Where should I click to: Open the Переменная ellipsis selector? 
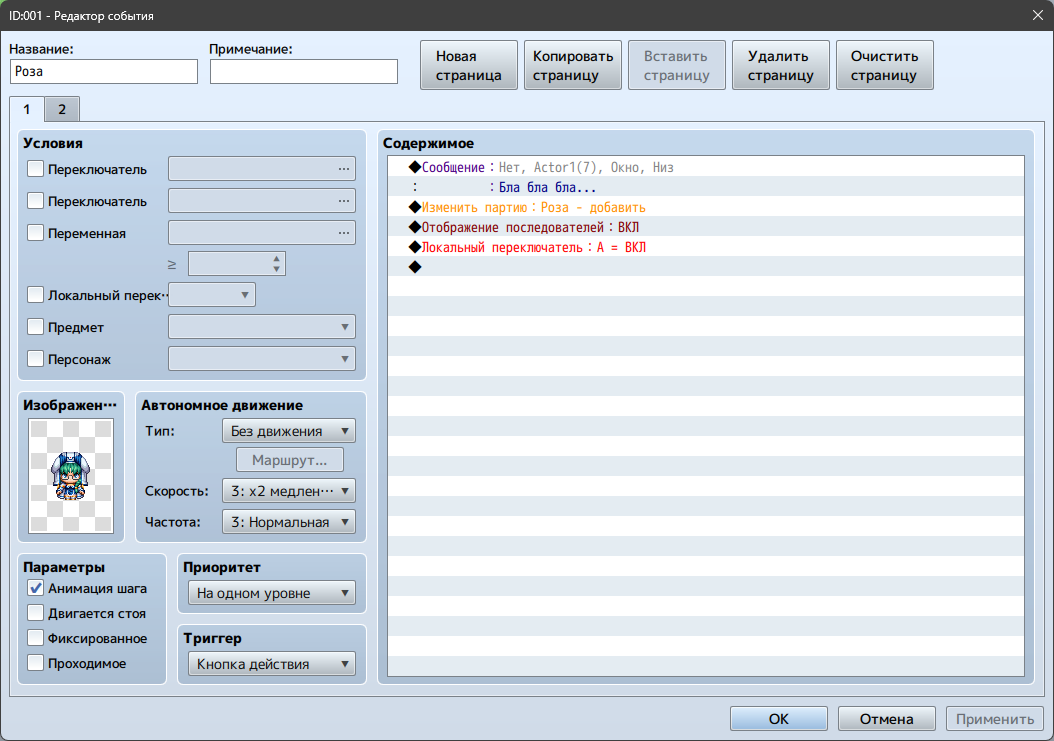point(343,233)
